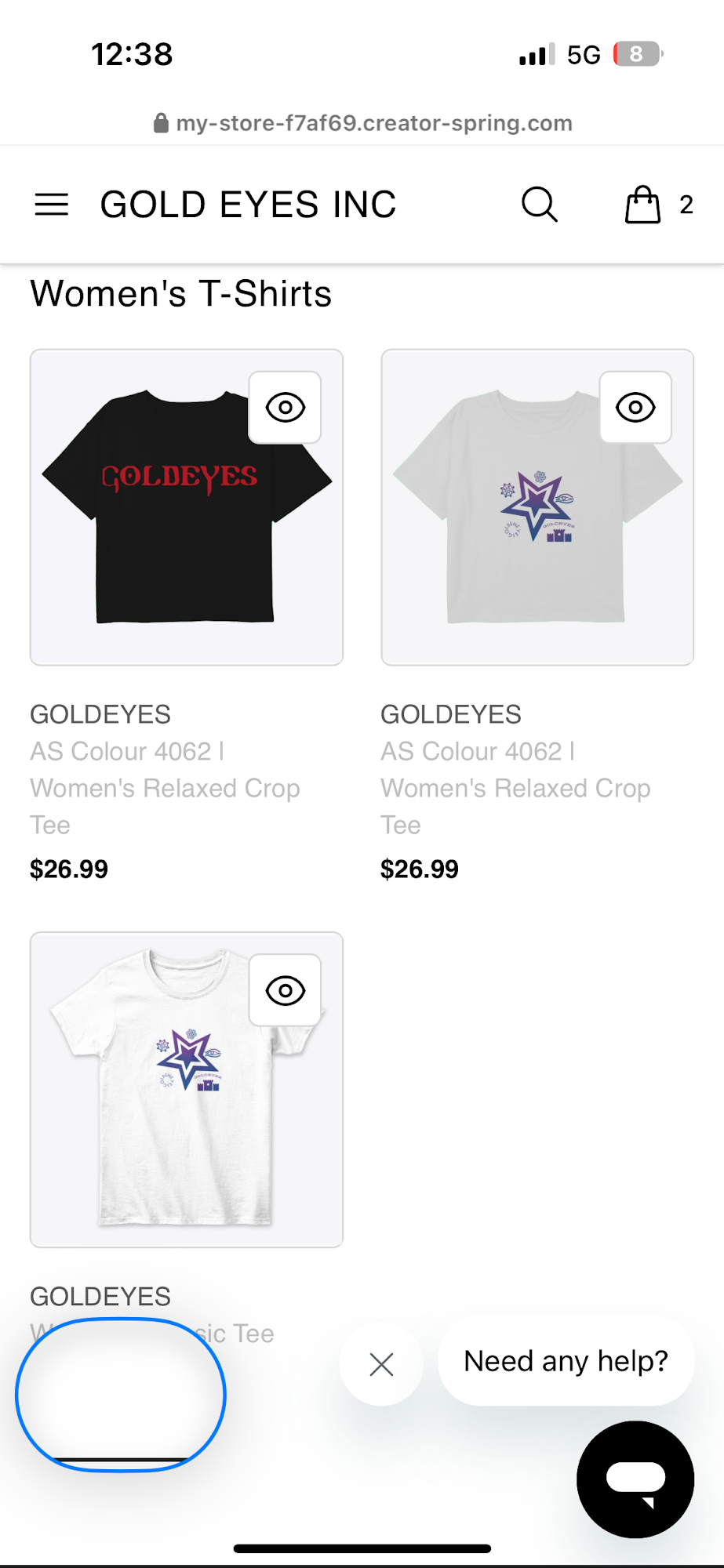Tap the 'Need any help?' message bubble
Image resolution: width=724 pixels, height=1568 pixels.
(x=566, y=1361)
